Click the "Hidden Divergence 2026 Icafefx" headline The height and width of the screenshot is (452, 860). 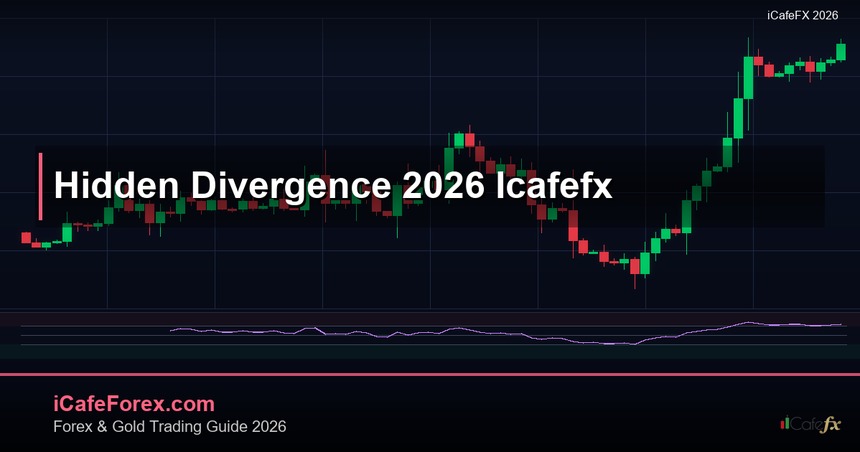click(x=332, y=185)
